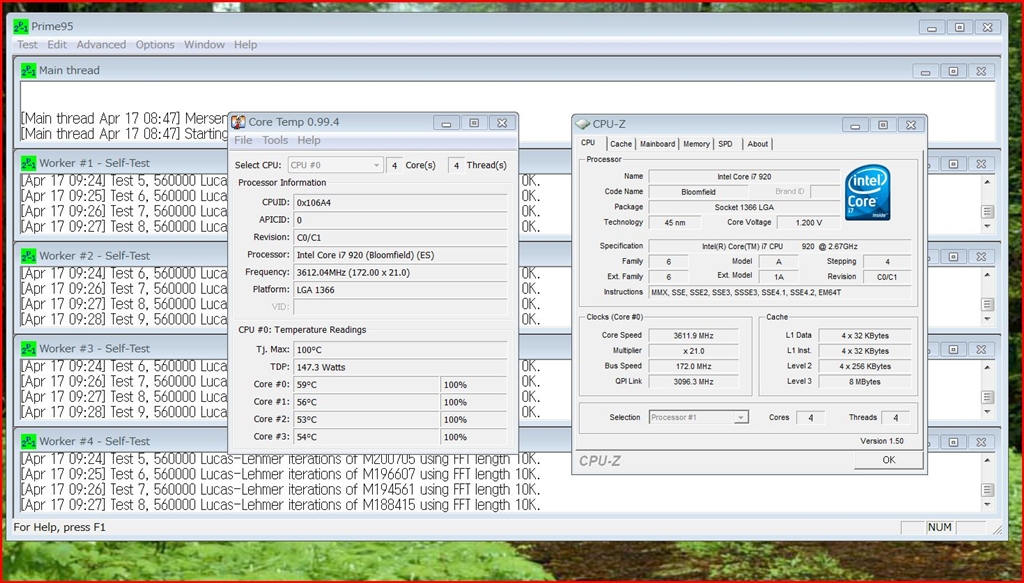The height and width of the screenshot is (583, 1024).
Task: Open the Options menu in Prime95
Action: (x=155, y=45)
